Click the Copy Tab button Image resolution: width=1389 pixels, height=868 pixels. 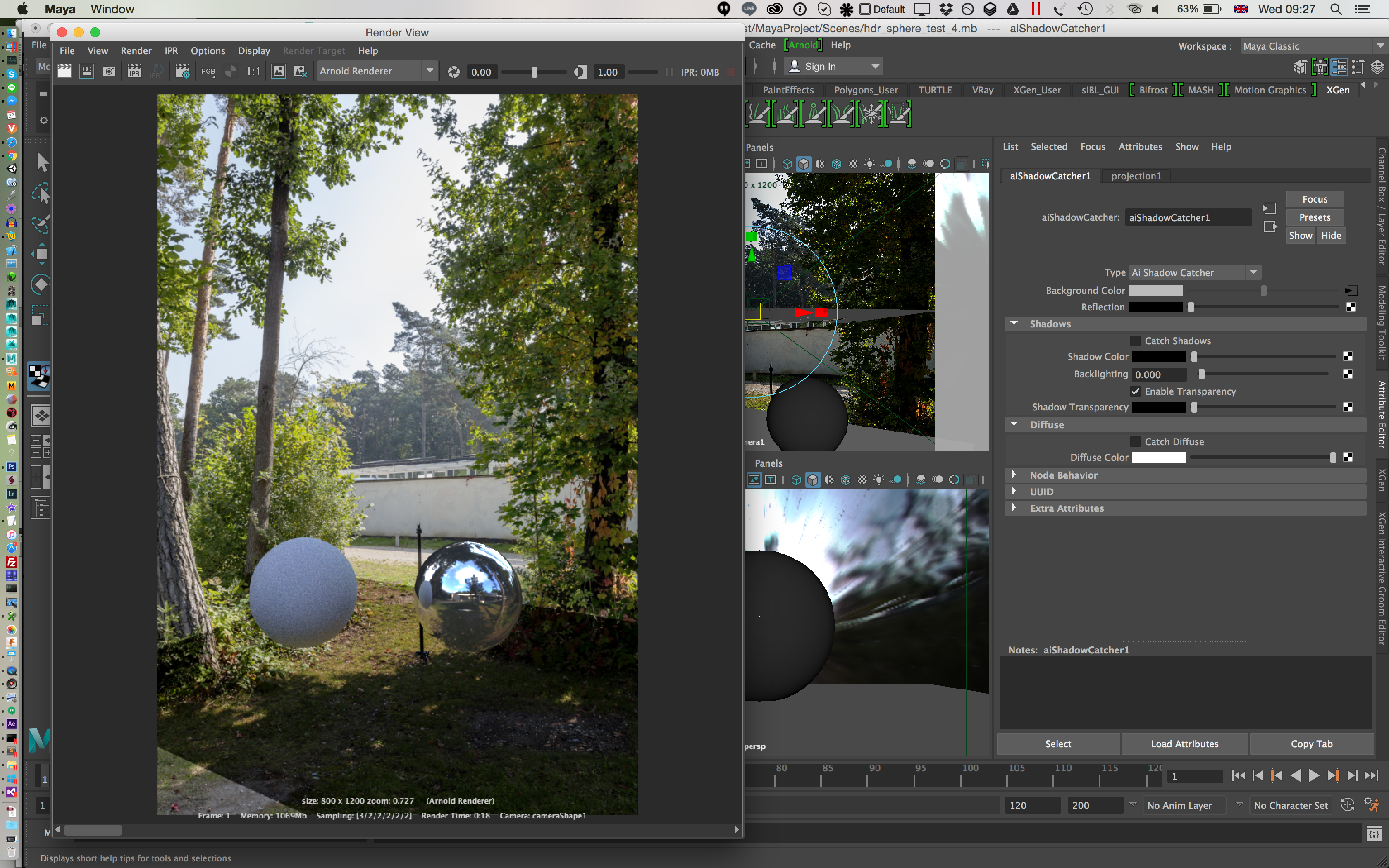tap(1312, 744)
